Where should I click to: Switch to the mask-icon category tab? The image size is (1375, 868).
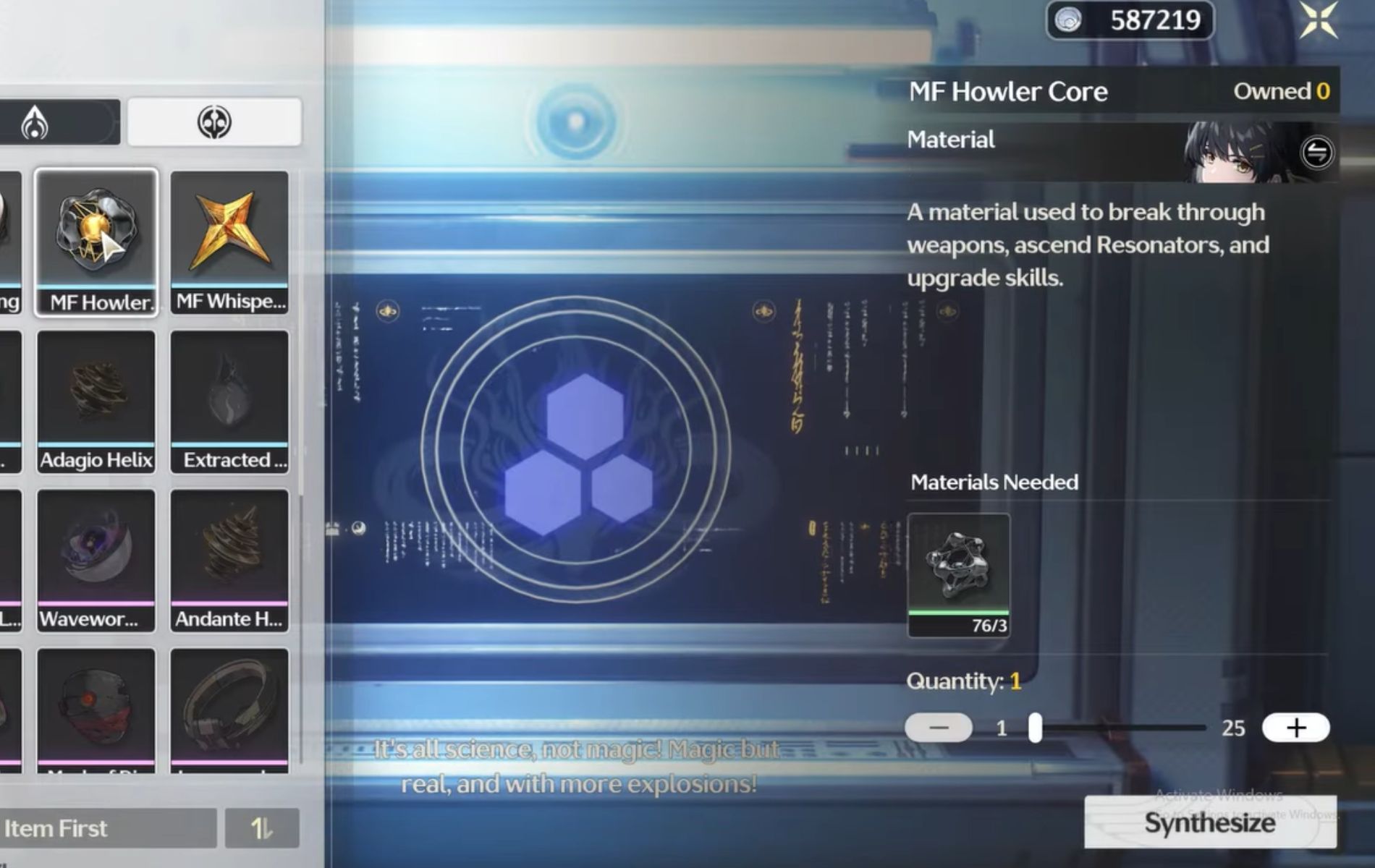[214, 122]
